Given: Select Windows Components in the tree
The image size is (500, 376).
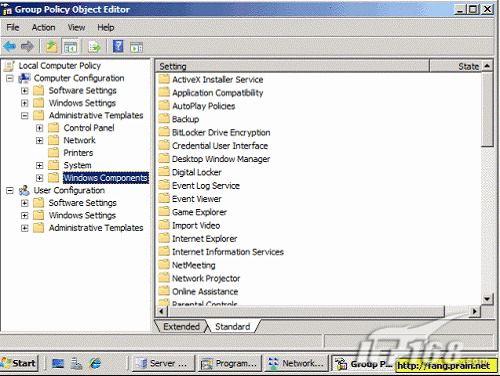Looking at the screenshot, I should click(106, 178).
